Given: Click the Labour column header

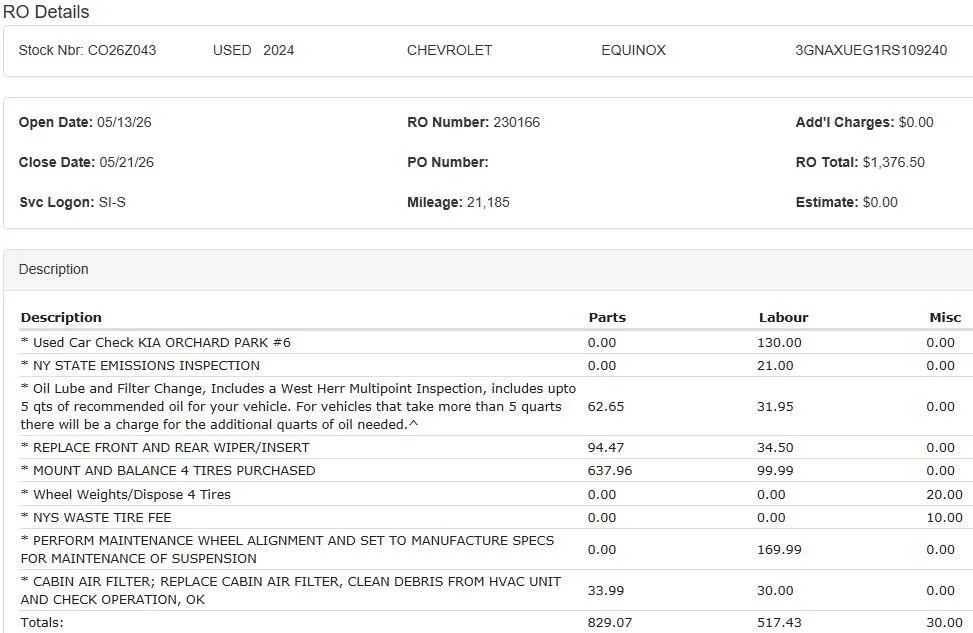Looking at the screenshot, I should tap(783, 317).
